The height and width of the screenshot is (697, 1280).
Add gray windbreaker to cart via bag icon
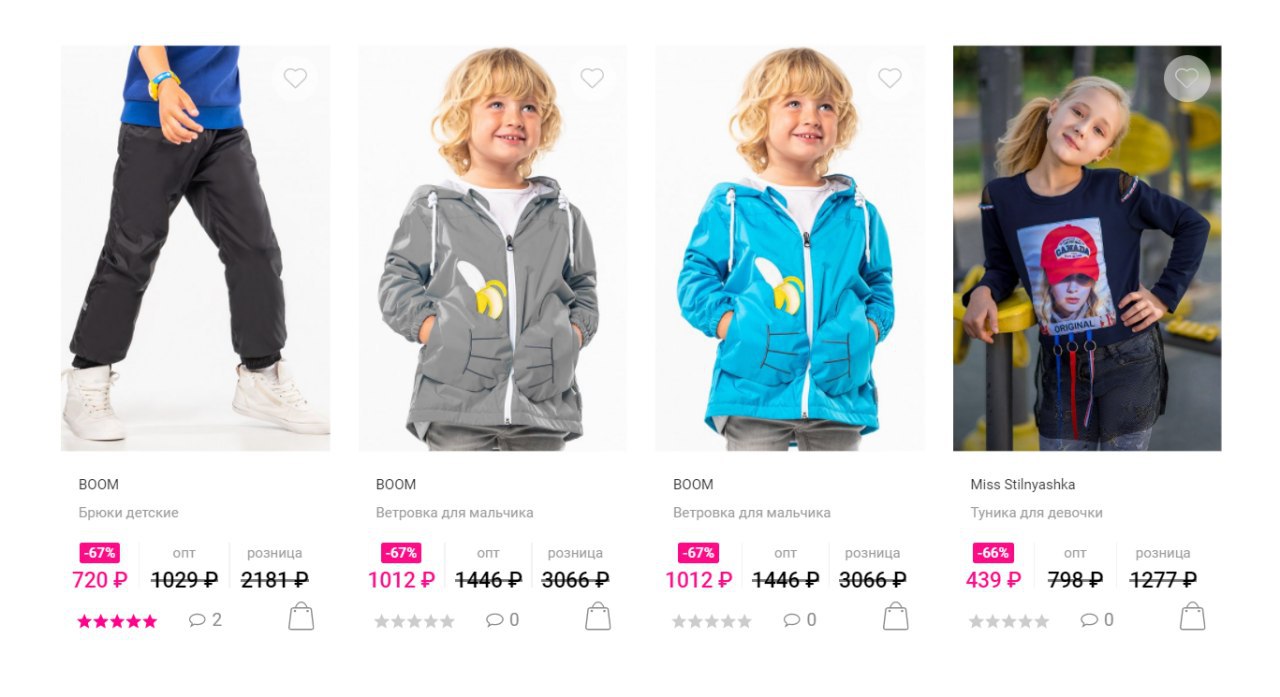point(598,616)
